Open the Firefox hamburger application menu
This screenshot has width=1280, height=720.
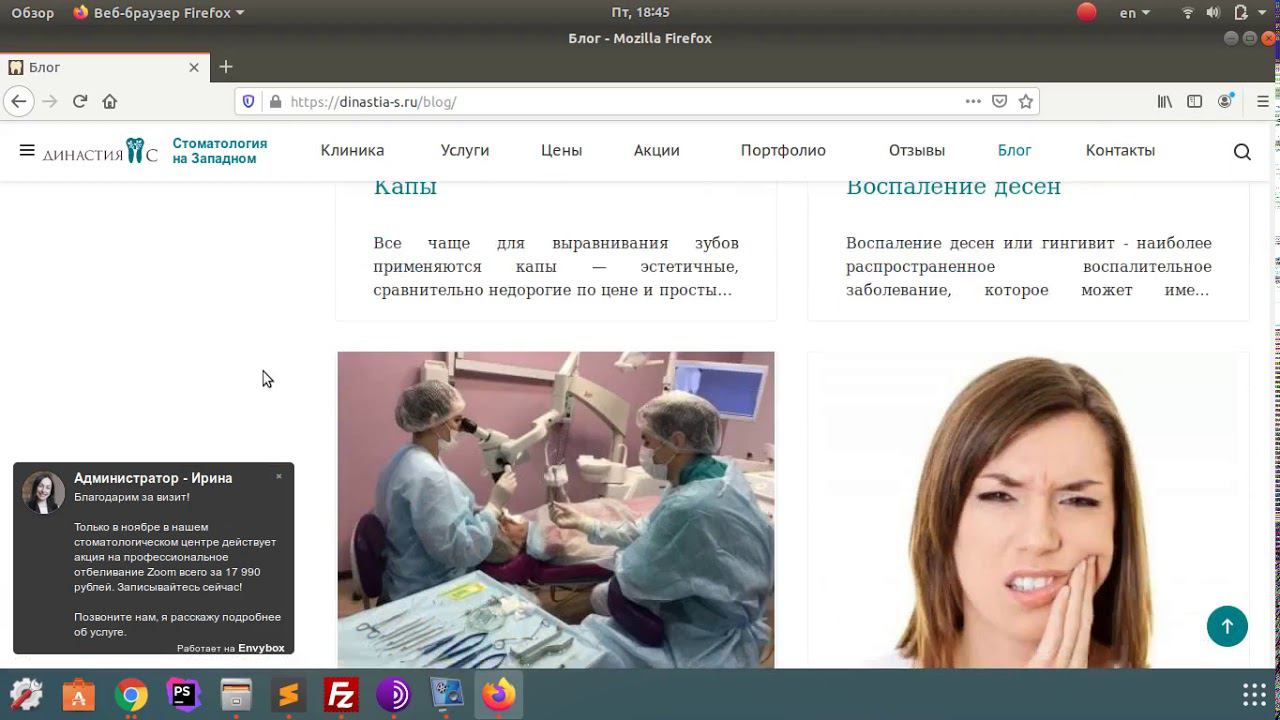1263,101
